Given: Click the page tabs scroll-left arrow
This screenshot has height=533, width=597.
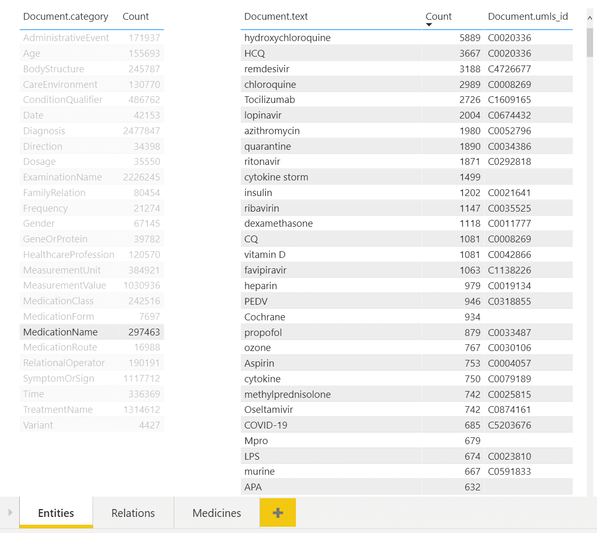Looking at the screenshot, I should coord(10,512).
